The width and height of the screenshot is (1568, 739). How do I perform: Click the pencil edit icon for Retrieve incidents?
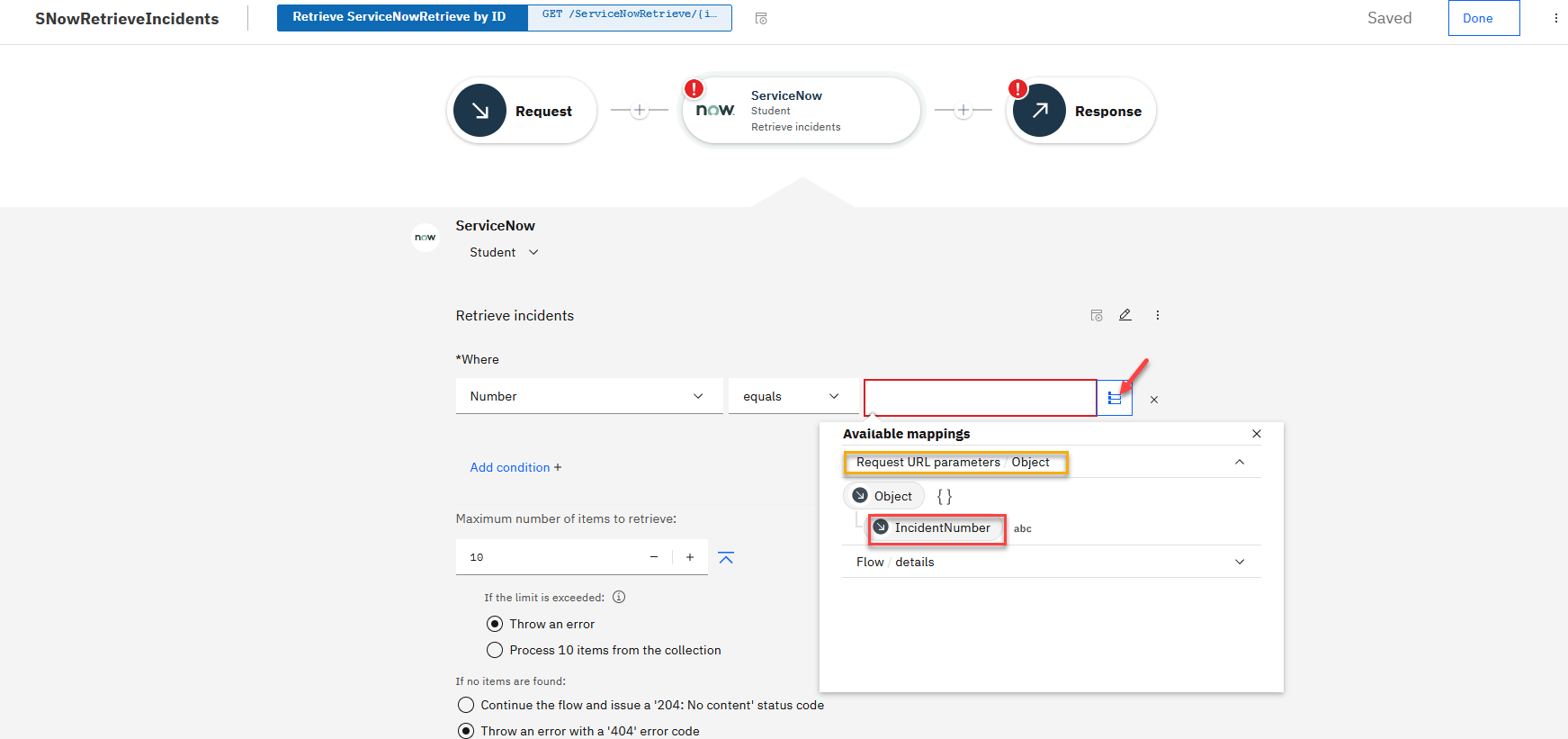pyautogui.click(x=1124, y=315)
